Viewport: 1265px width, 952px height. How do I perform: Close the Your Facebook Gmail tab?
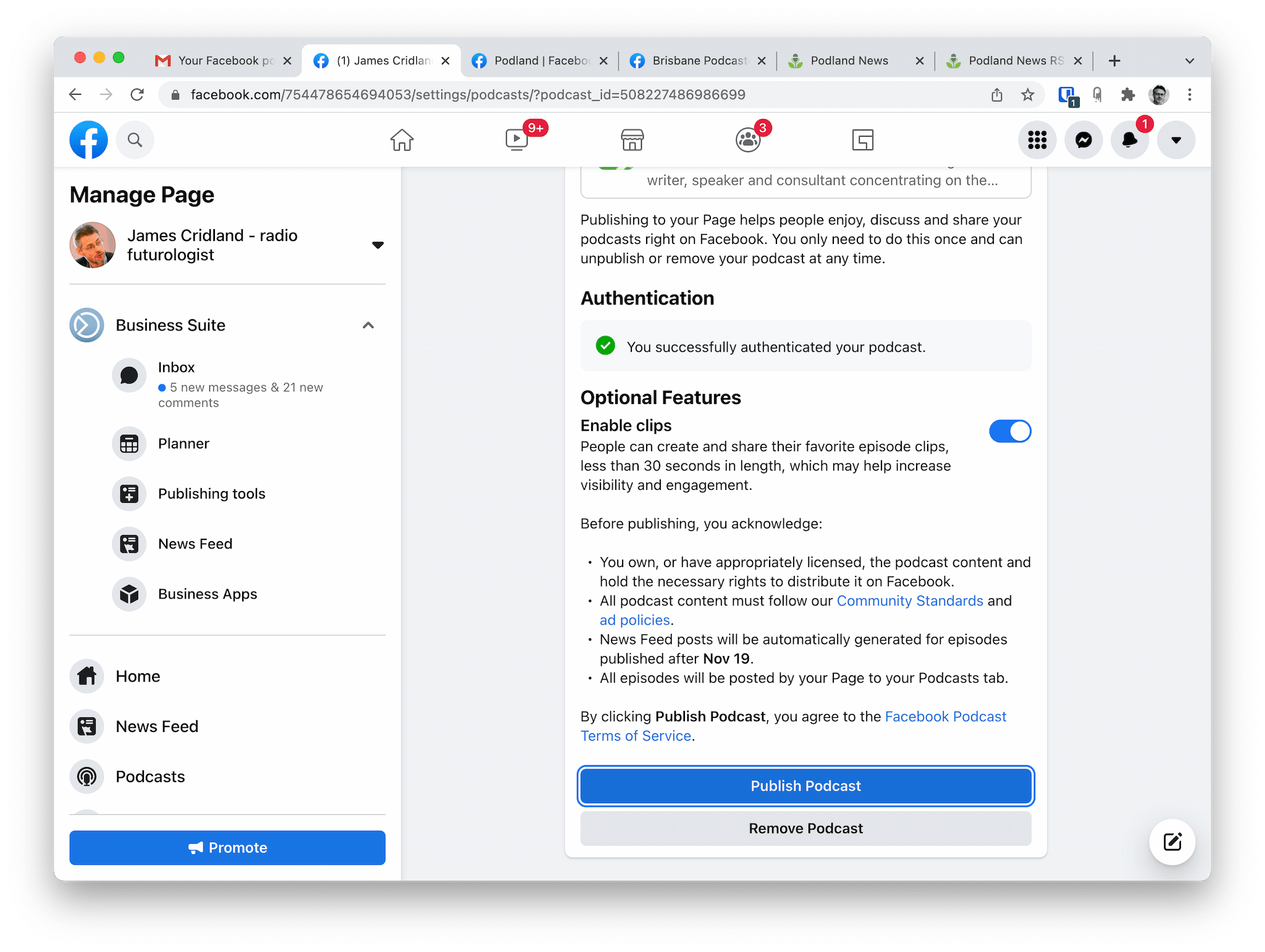coord(287,61)
